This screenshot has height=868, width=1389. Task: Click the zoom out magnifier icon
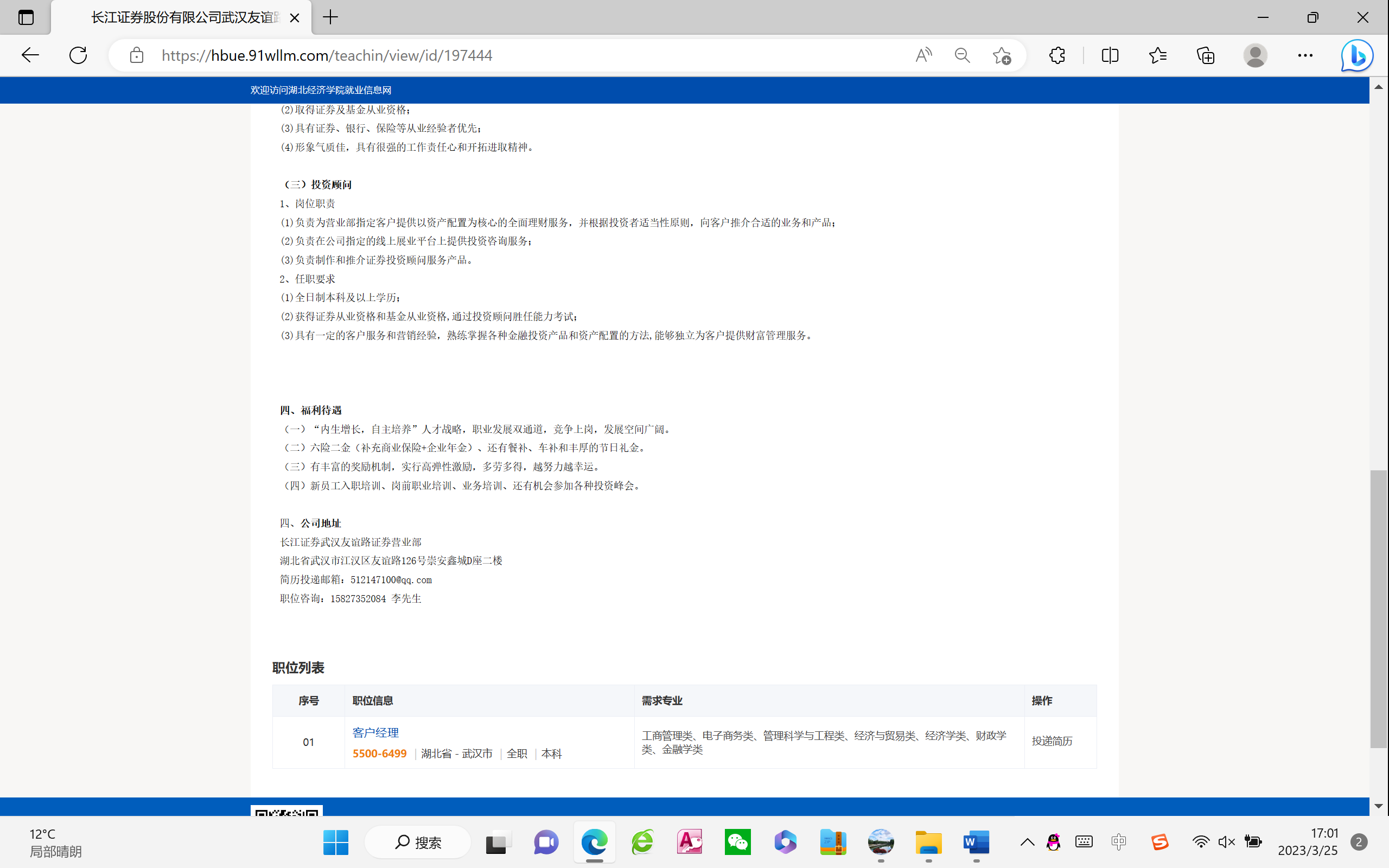pyautogui.click(x=962, y=55)
